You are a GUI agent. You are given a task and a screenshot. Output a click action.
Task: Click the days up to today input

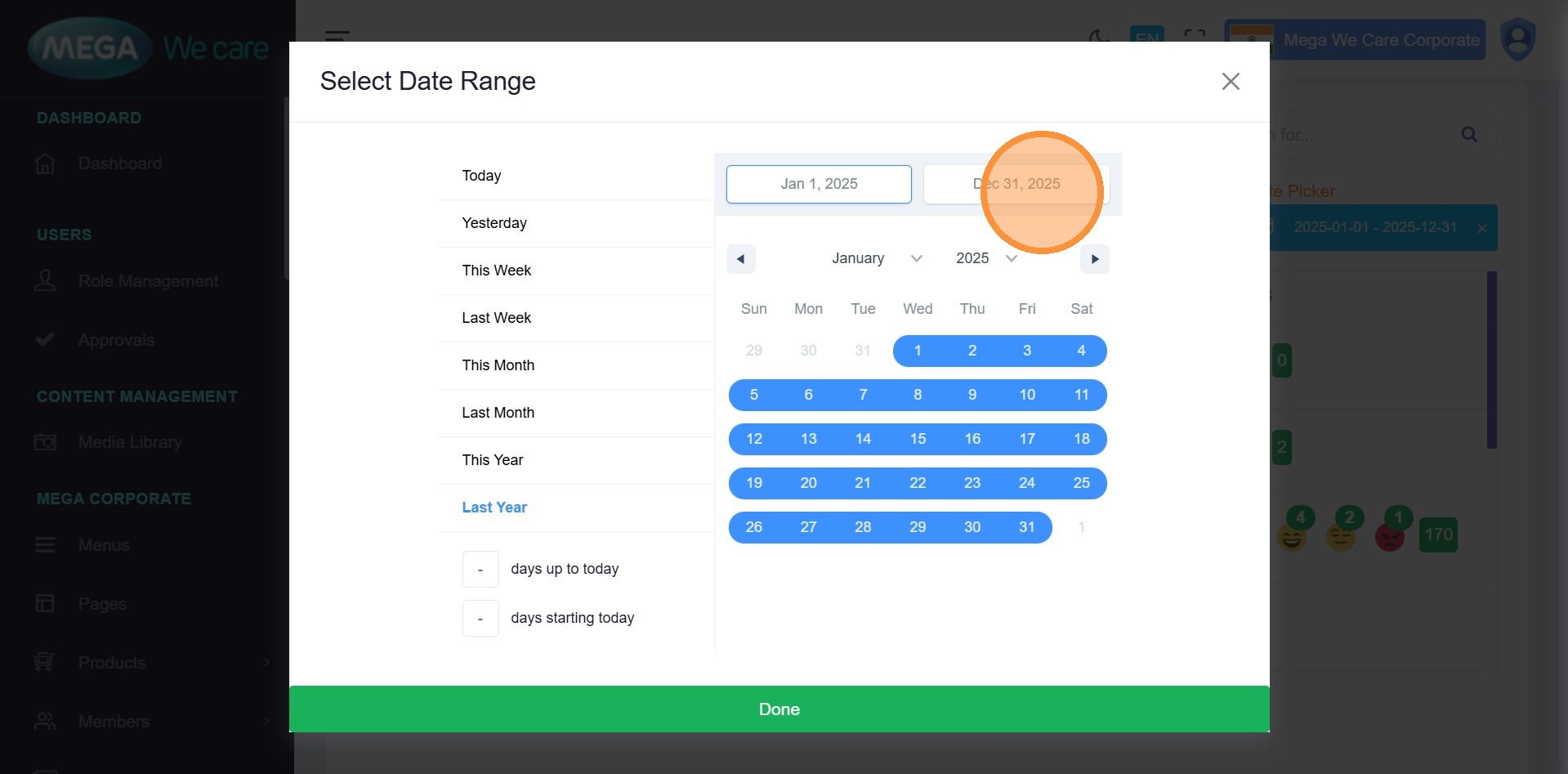tap(480, 570)
